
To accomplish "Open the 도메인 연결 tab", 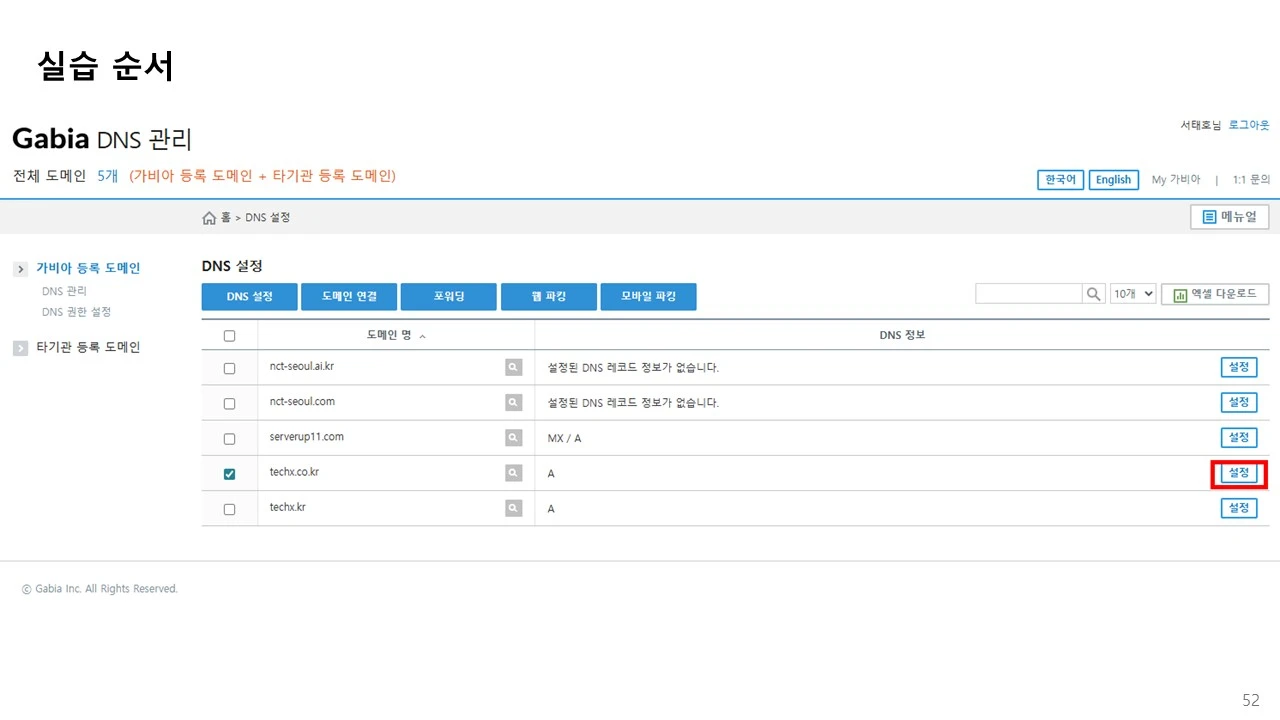I will 349,297.
